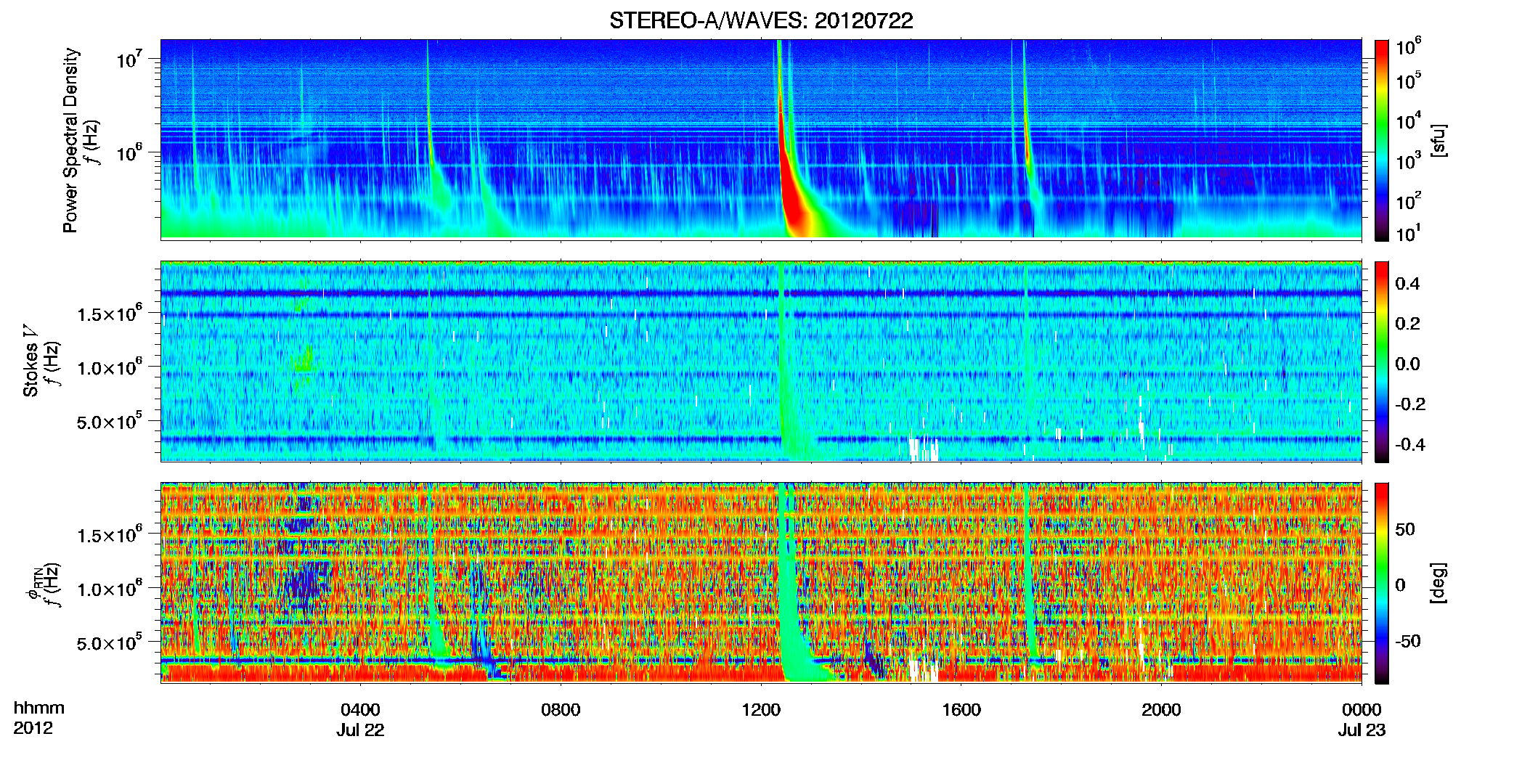Image resolution: width=1522 pixels, height=784 pixels.
Task: Click the 10^4 label on sfu color bar
Action: (x=1409, y=120)
